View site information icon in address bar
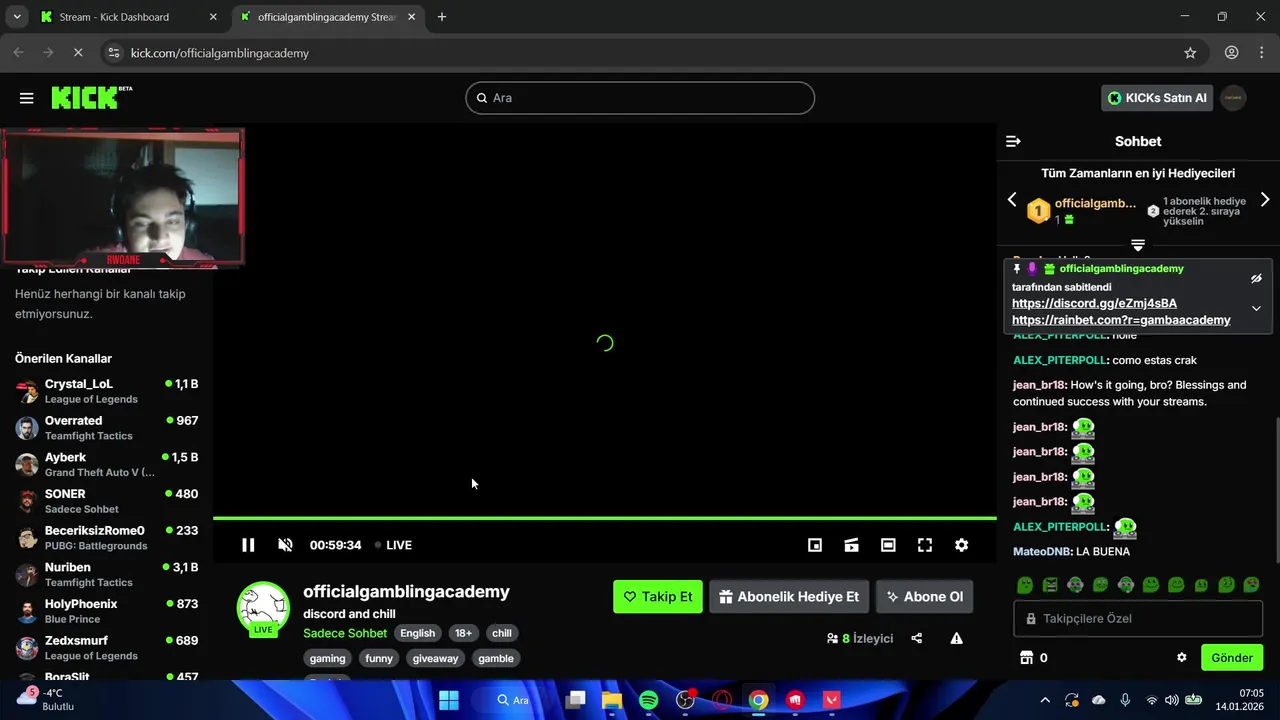1280x720 pixels. point(113,53)
